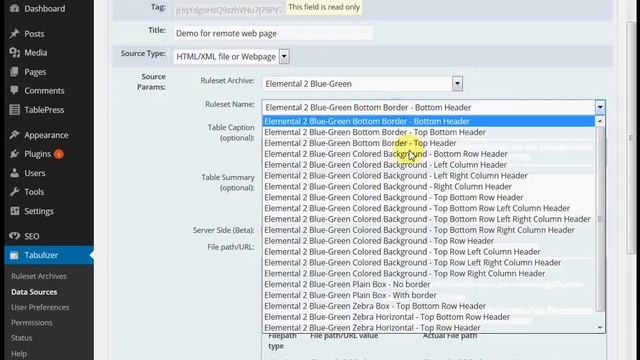Screen dimensions: 640x360
Task: Go to Data Sources submenu
Action: point(34,292)
